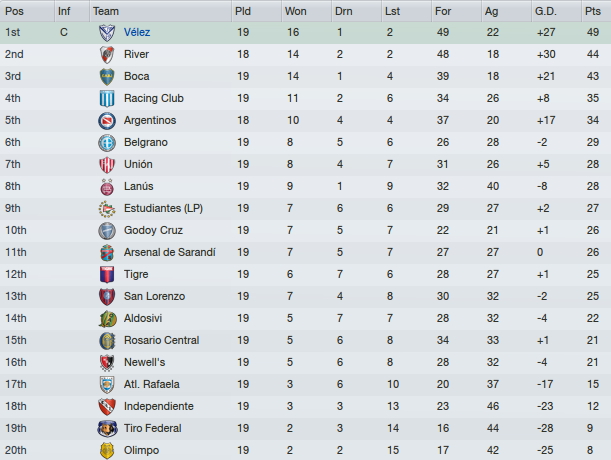Click the Tiro Federal club crest
The width and height of the screenshot is (611, 460).
tap(107, 429)
